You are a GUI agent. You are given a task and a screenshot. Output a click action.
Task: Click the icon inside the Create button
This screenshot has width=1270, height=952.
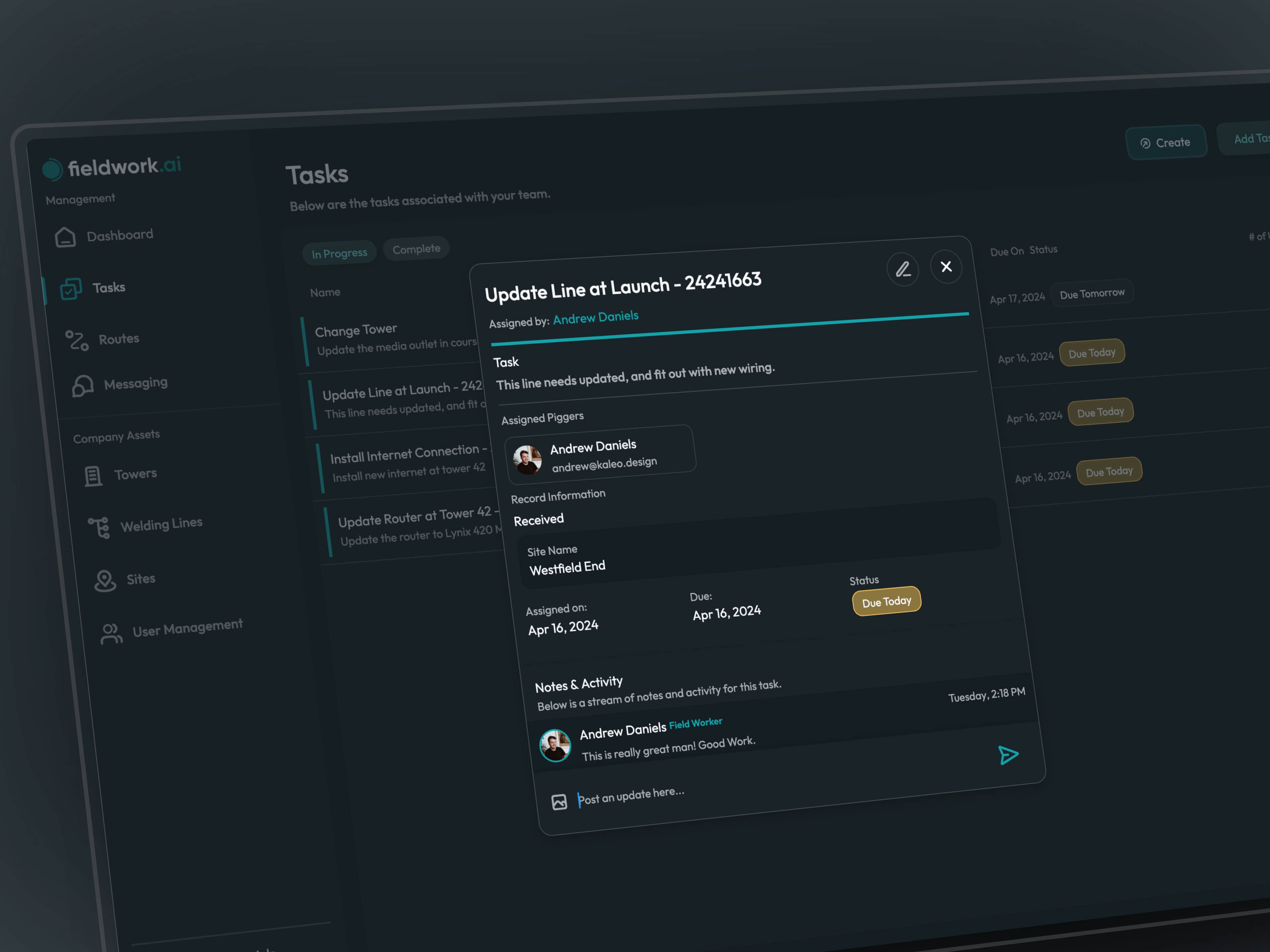coord(1145,143)
